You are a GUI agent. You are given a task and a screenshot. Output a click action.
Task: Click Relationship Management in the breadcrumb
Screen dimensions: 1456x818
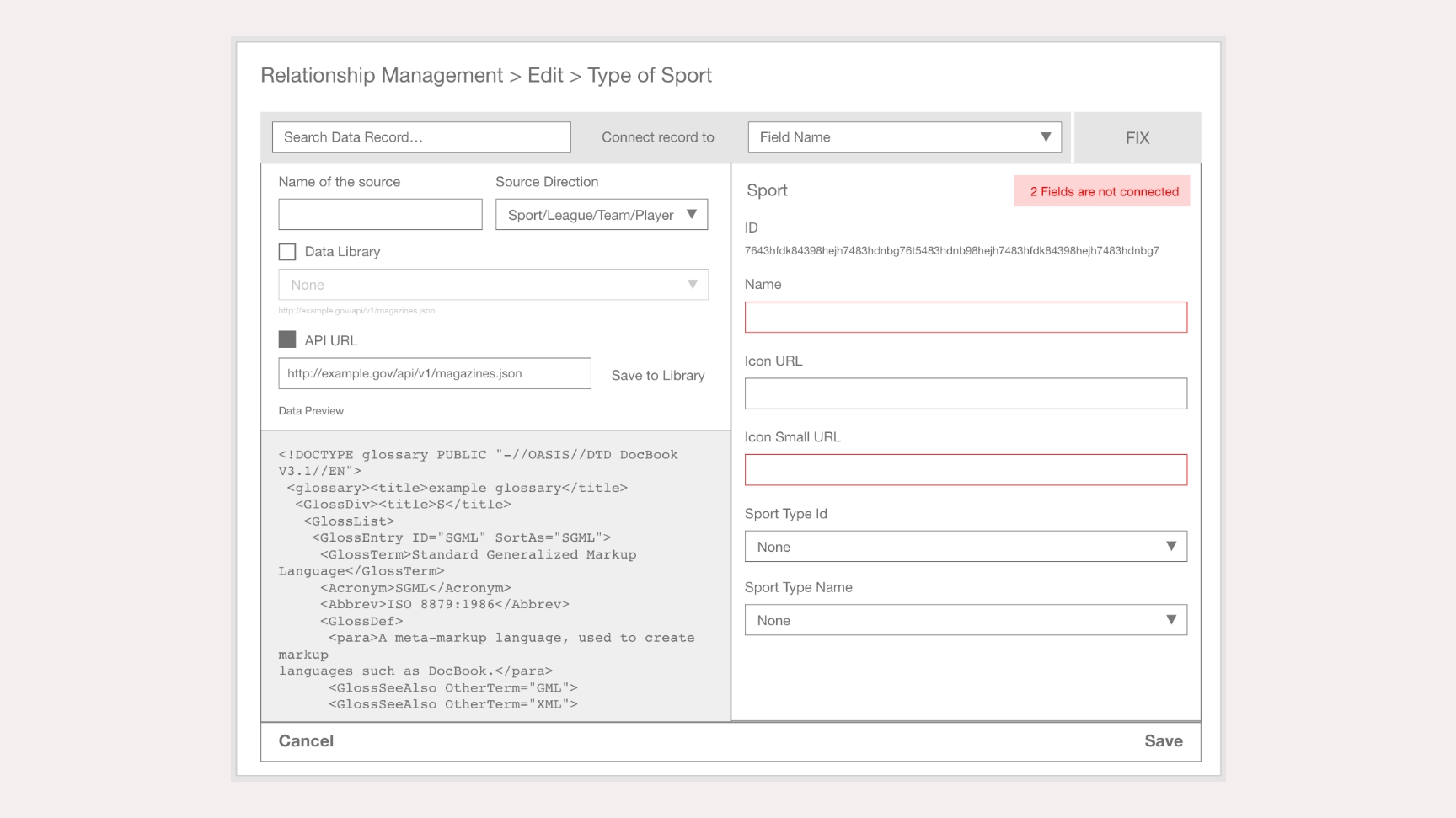(x=382, y=76)
